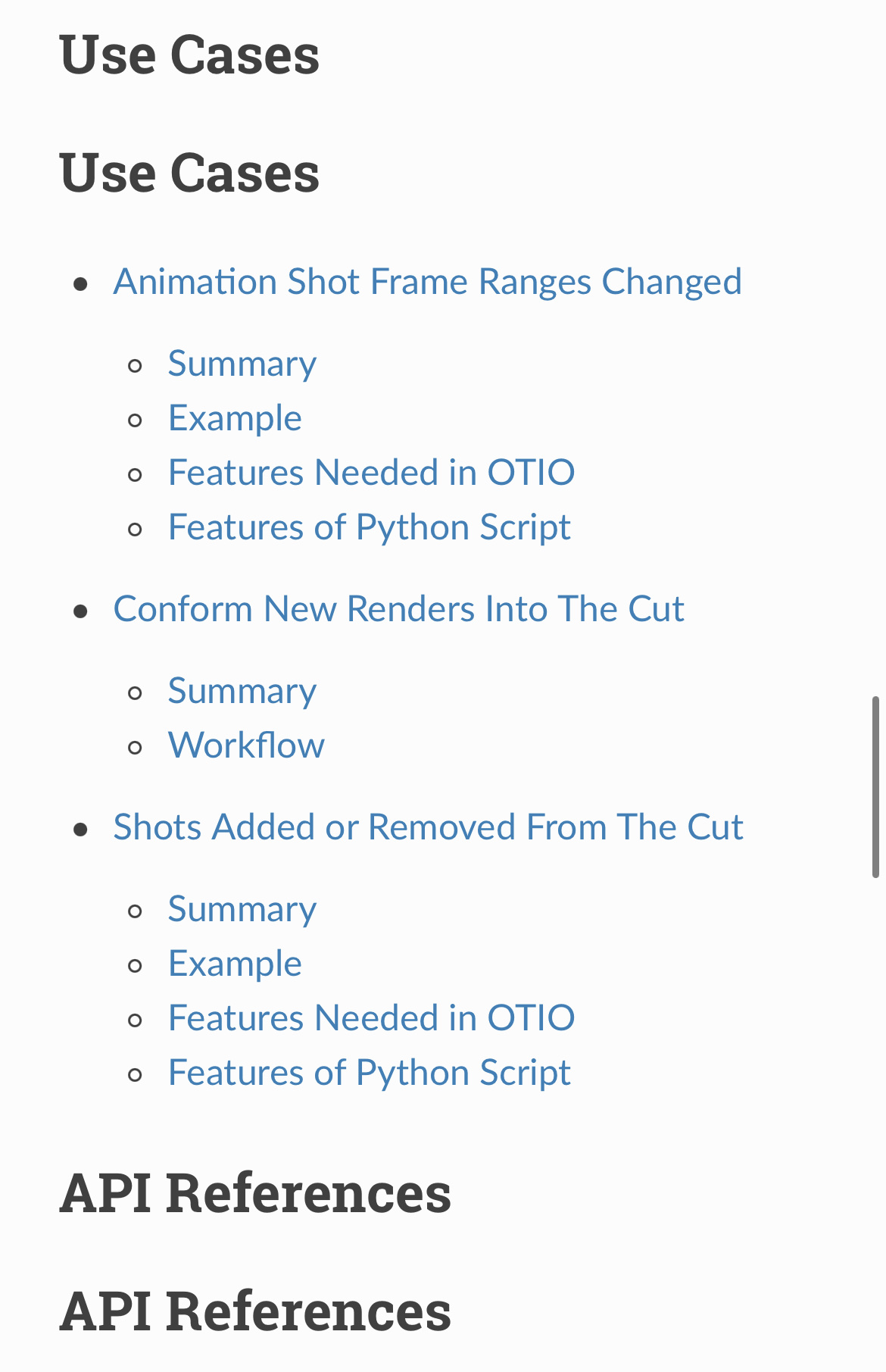The height and width of the screenshot is (1372, 886).
Task: Open Features of Python Script under Shots Added
Action: (370, 1073)
